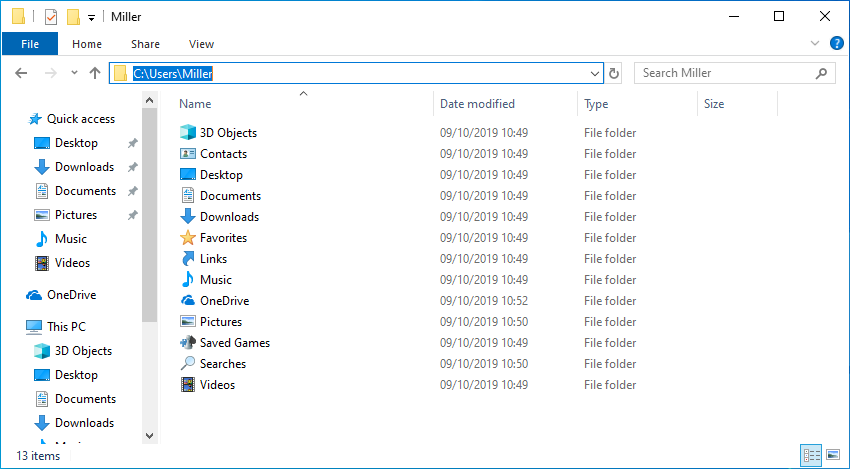
Task: Select the Favorites star folder icon
Action: pos(188,238)
